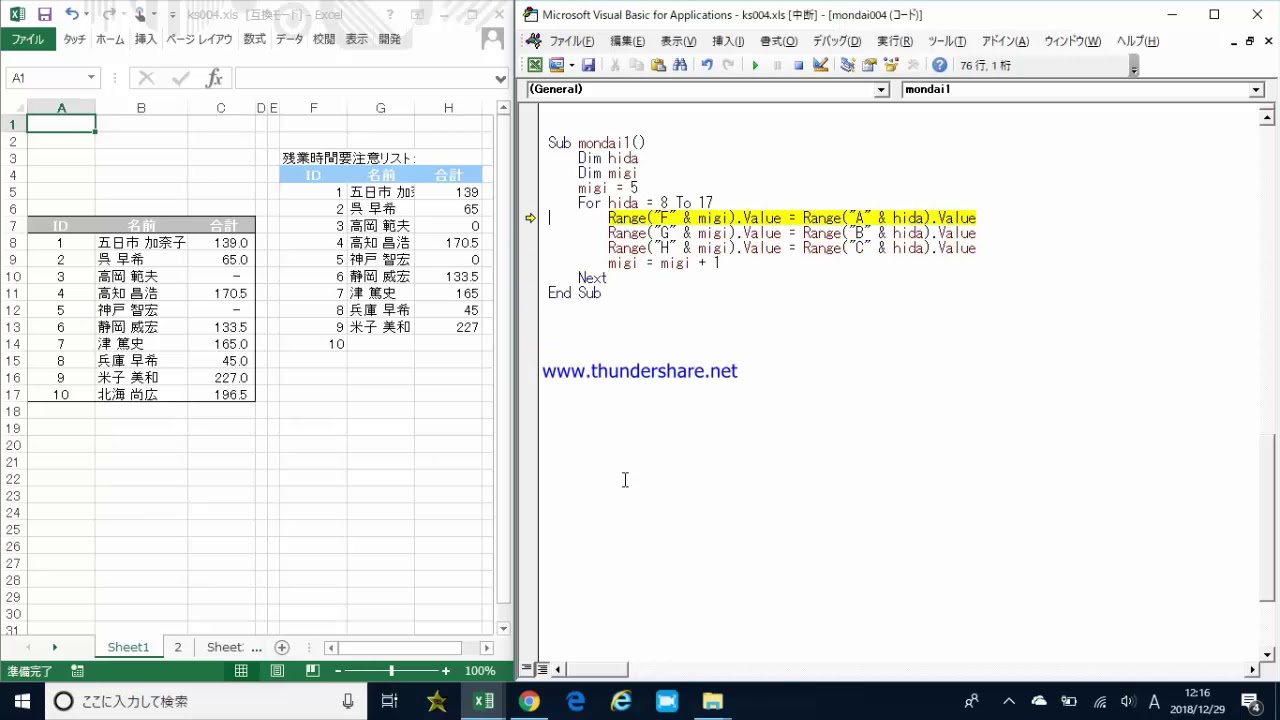The width and height of the screenshot is (1280, 720).
Task: Expand the (General) object dropdown
Action: (881, 90)
